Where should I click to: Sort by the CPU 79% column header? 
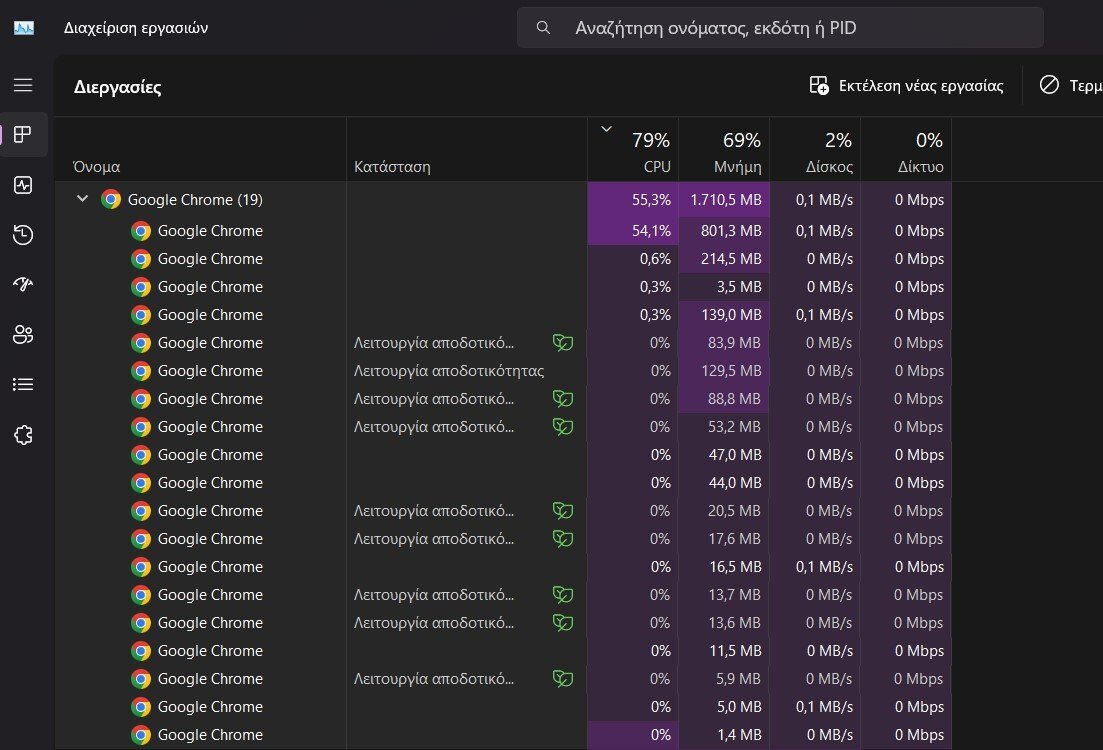(x=633, y=149)
